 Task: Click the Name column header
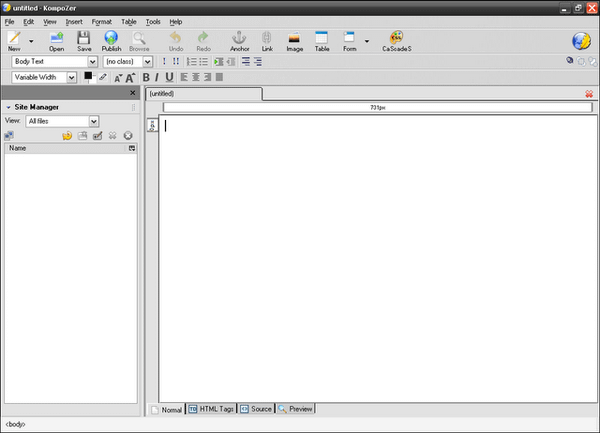point(66,148)
